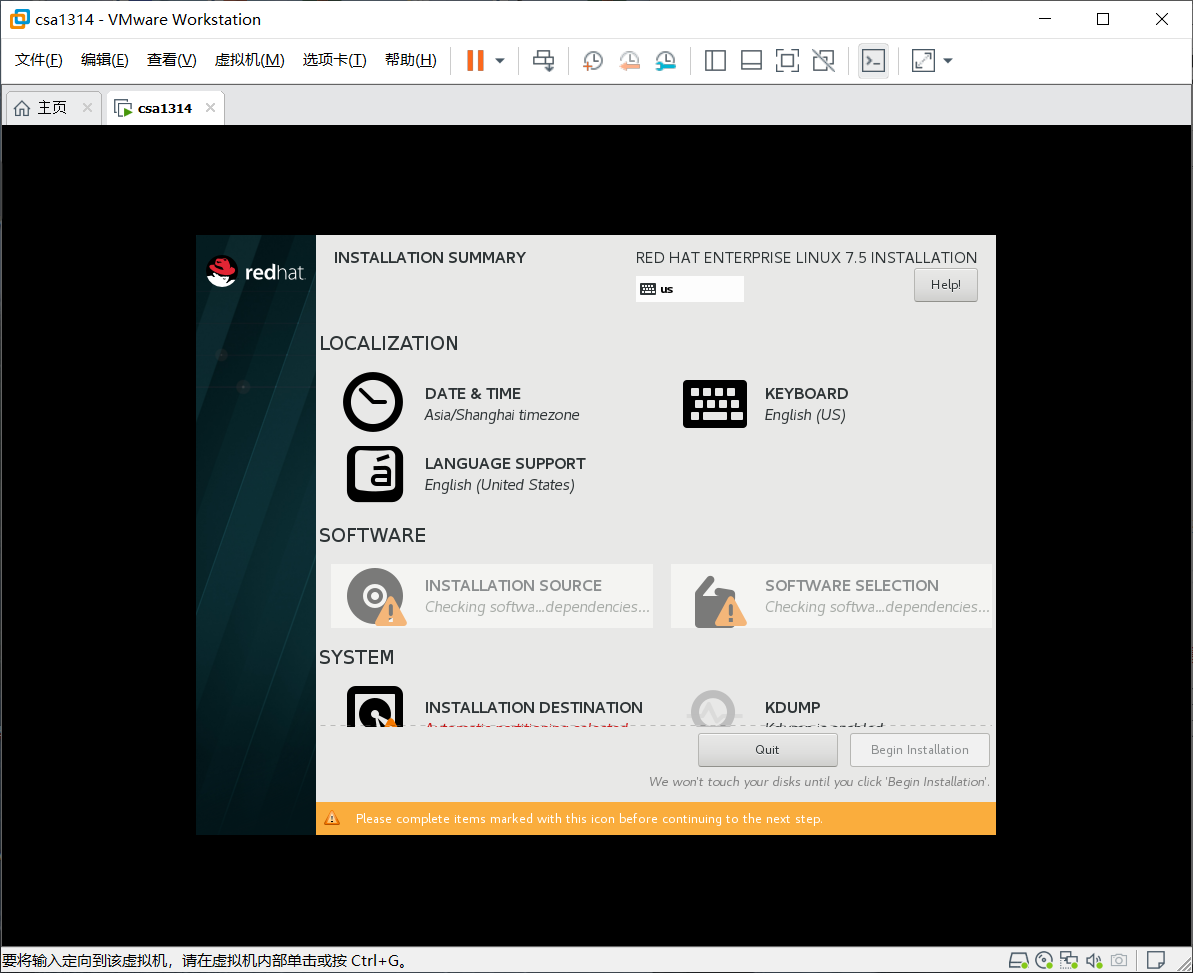Click the DATE & TIME label
This screenshot has width=1193, height=973.
click(x=472, y=393)
